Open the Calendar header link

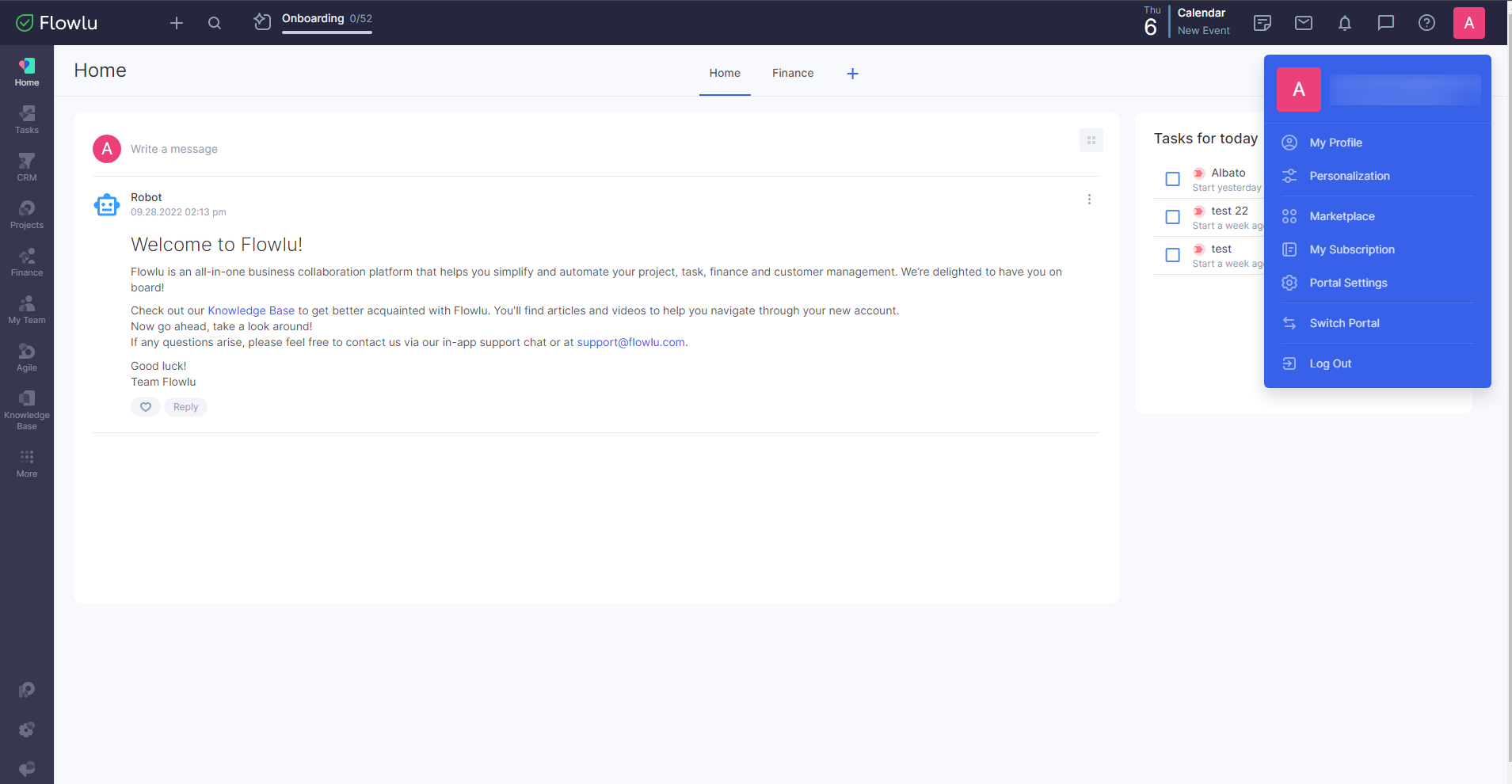click(1201, 13)
